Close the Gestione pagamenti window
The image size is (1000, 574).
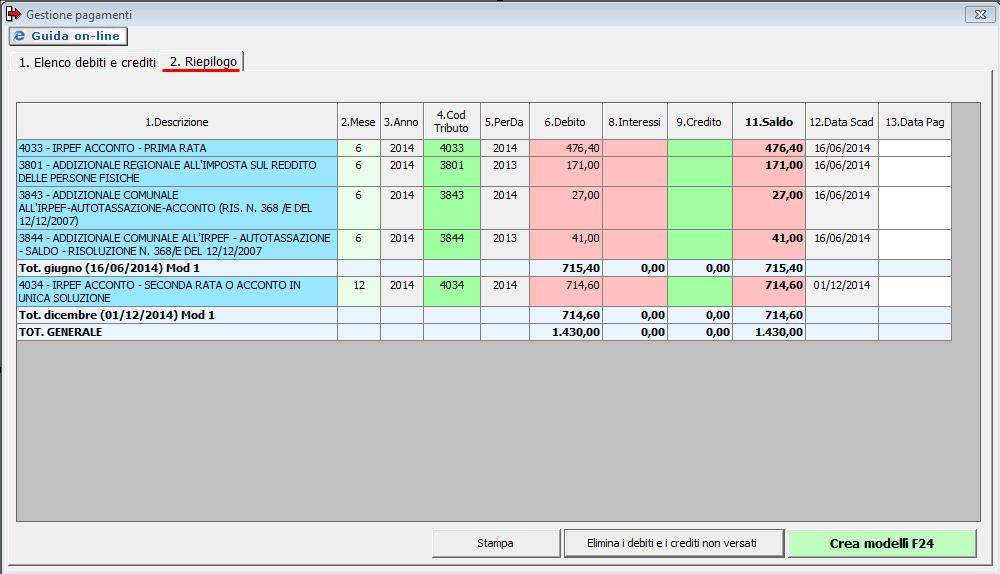tap(976, 15)
